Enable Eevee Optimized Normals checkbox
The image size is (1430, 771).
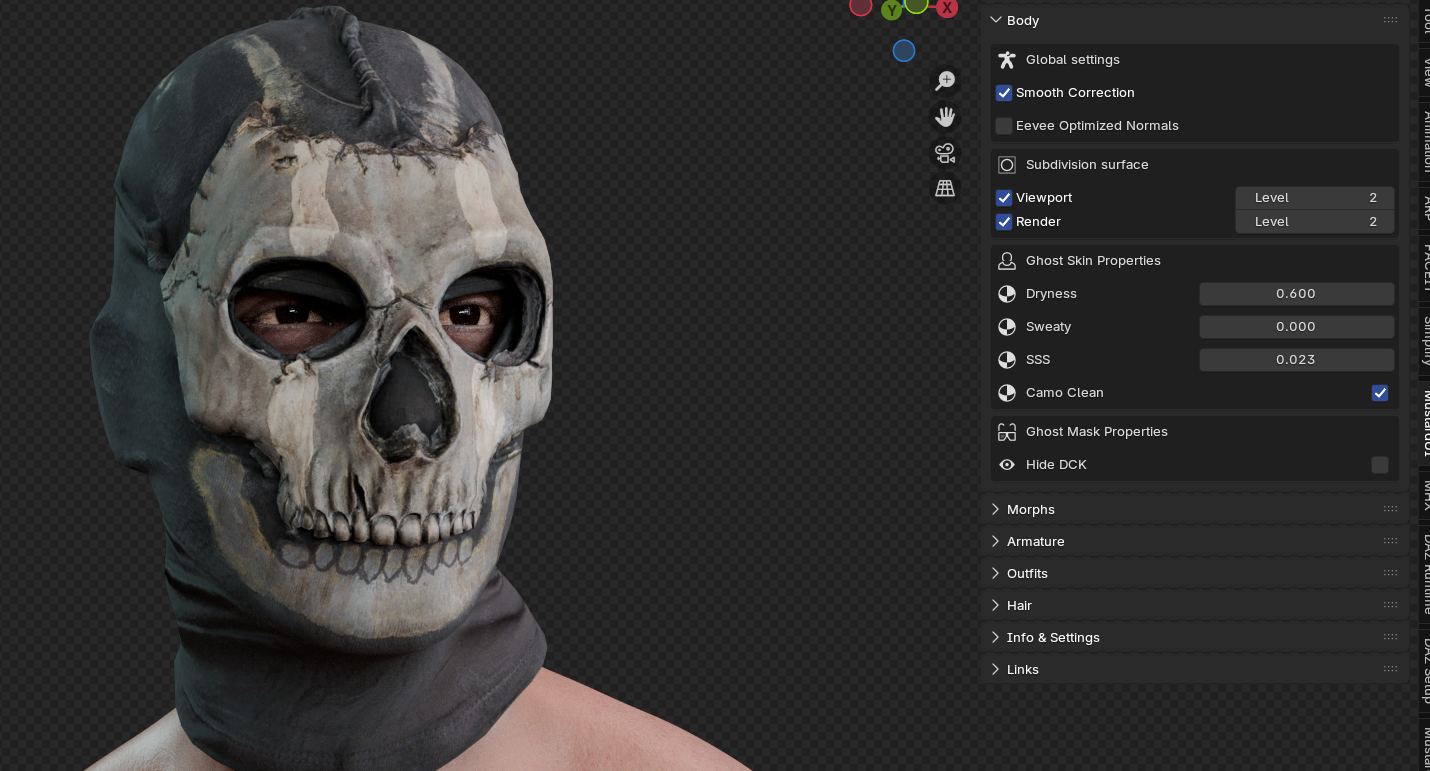point(1004,126)
